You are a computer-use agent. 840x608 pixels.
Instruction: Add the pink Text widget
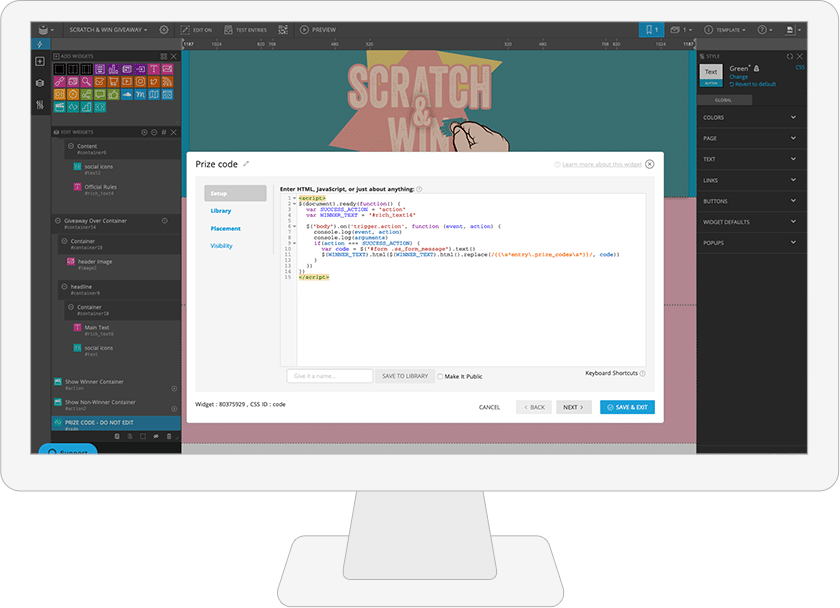154,69
